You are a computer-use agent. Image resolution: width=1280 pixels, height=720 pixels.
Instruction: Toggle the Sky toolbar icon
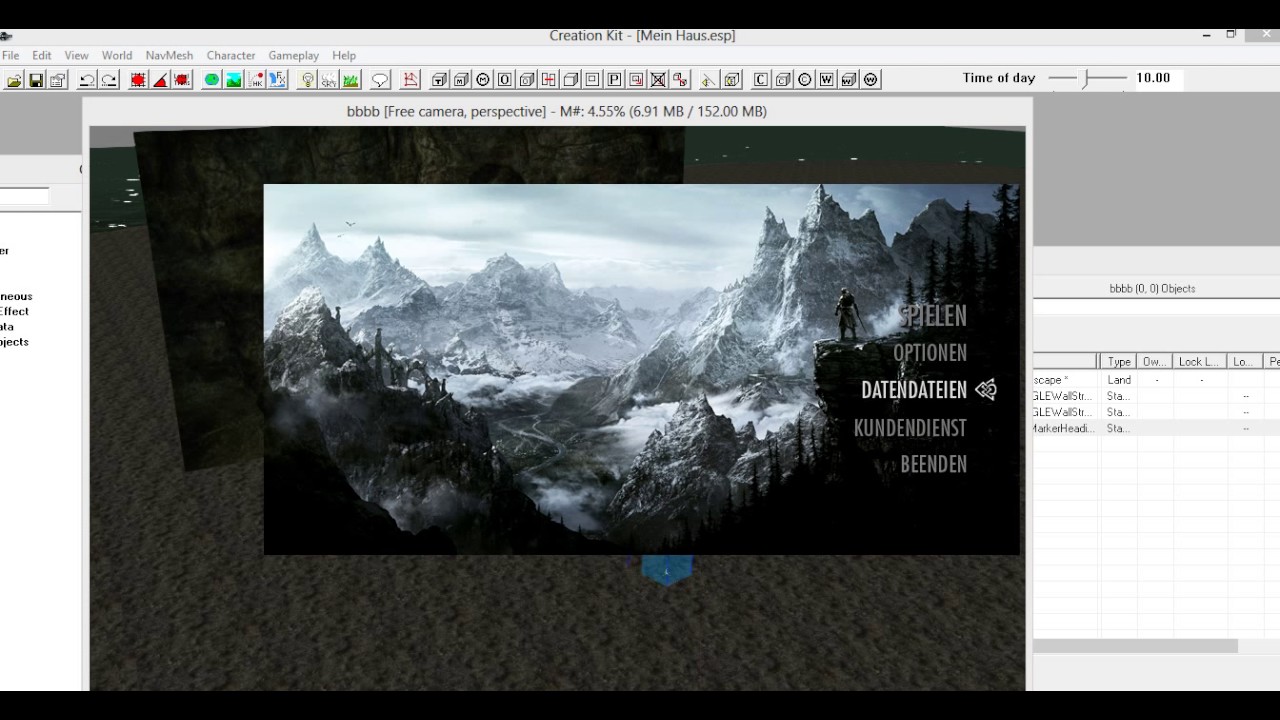329,79
